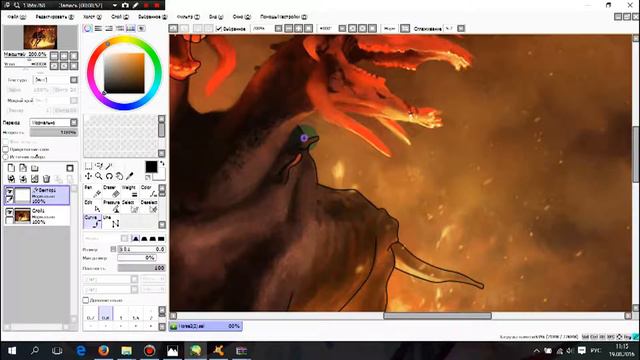Show the color wheel panel icon
Viewport: 640px width, 360px height.
tap(88, 28)
